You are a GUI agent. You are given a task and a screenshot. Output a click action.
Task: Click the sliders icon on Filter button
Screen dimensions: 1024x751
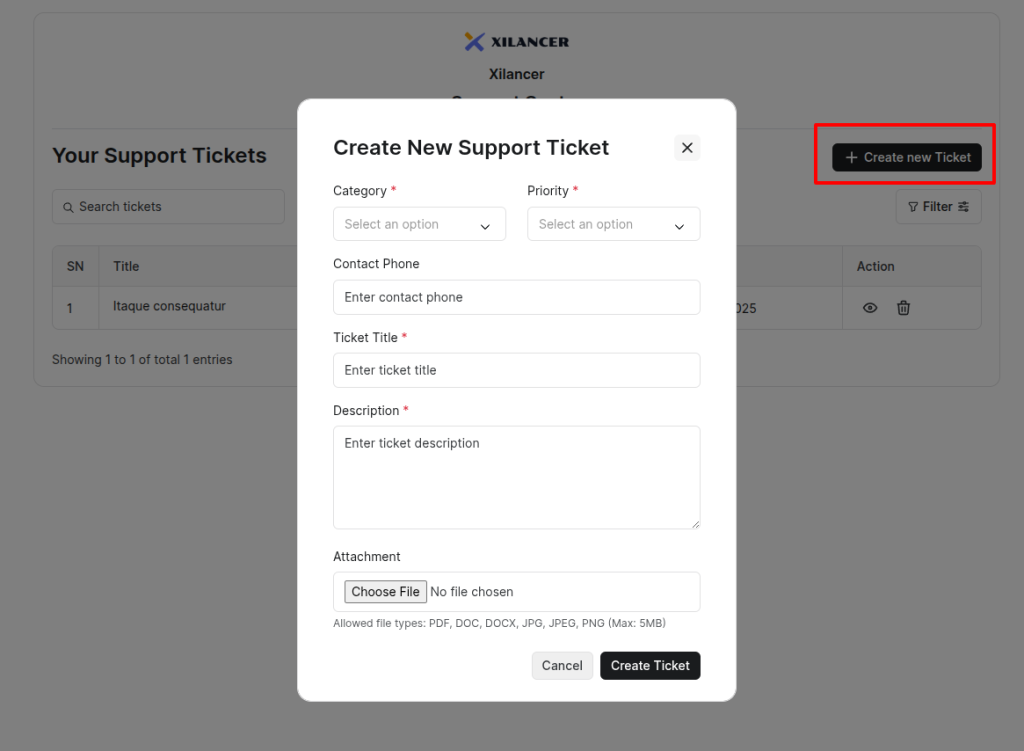964,207
